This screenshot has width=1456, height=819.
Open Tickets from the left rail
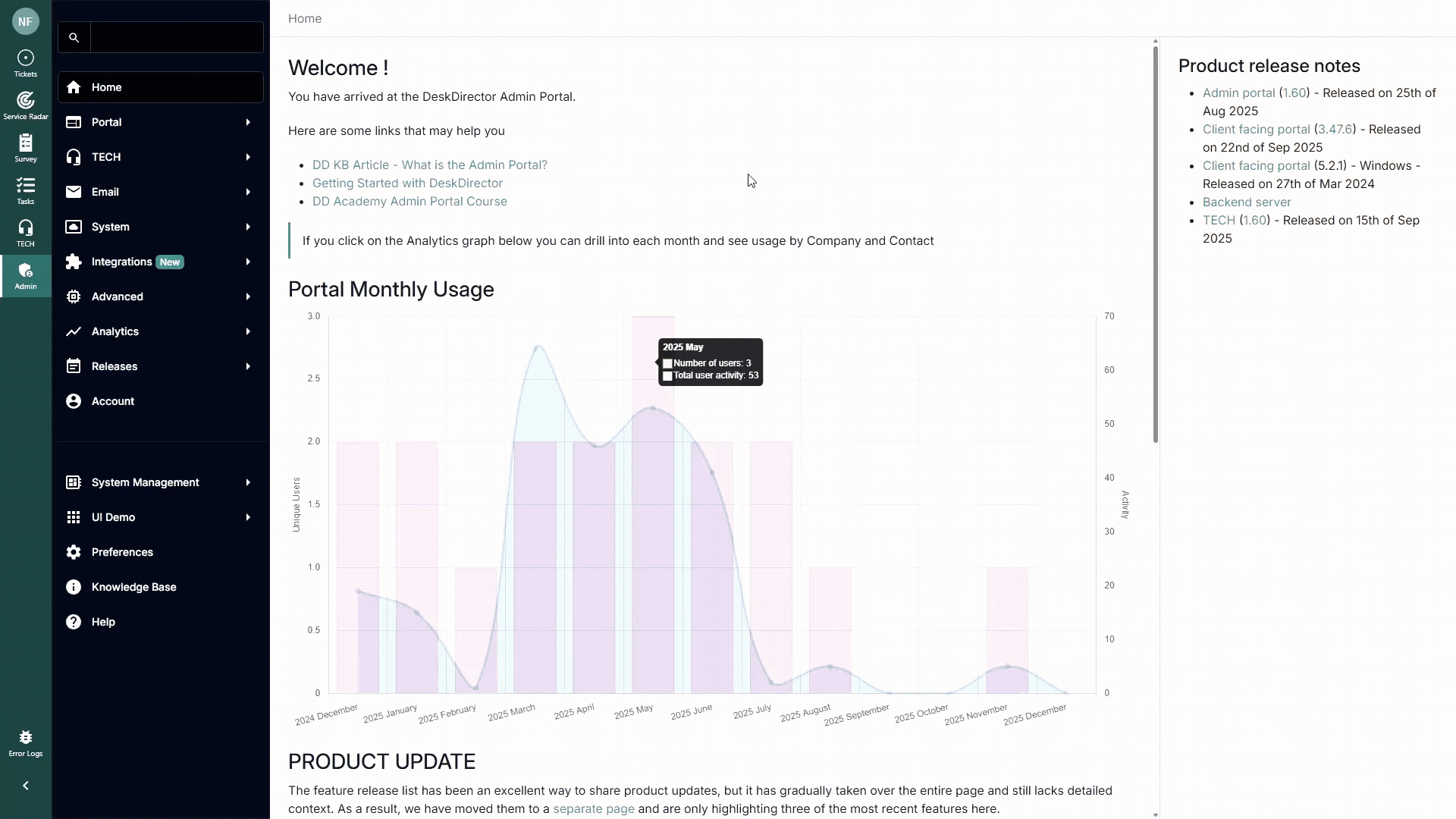tap(26, 64)
